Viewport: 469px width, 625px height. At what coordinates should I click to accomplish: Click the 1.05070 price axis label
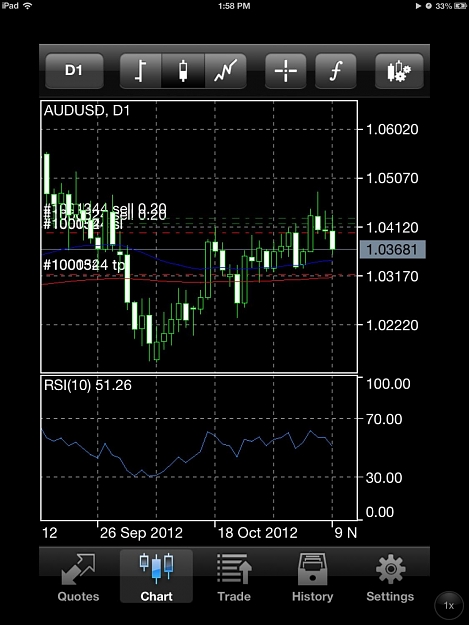pos(392,178)
